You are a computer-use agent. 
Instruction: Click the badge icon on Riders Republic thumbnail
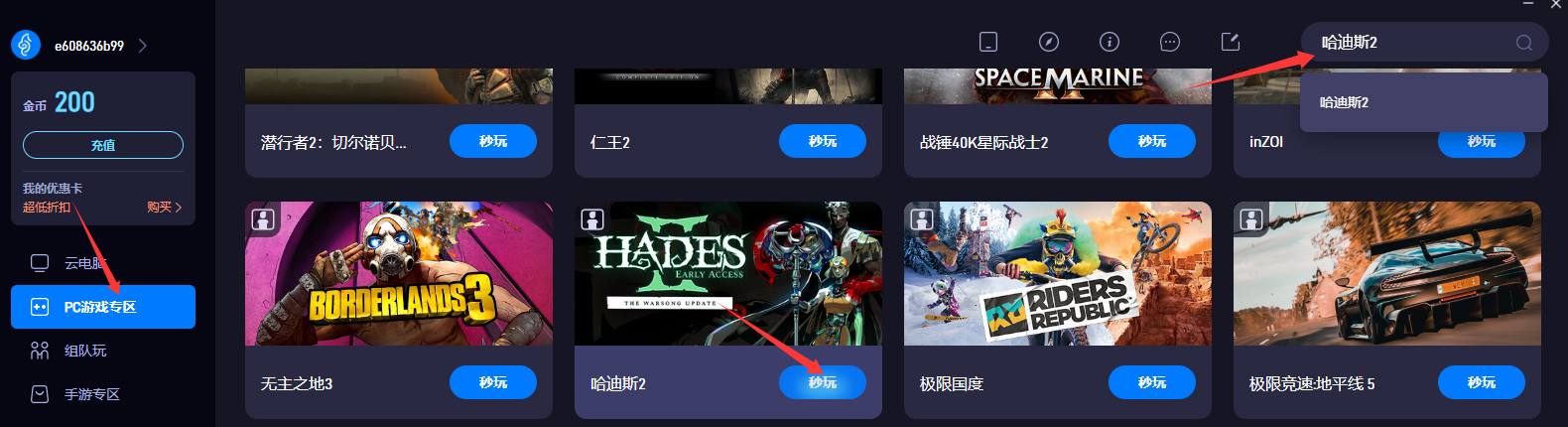[x=922, y=219]
